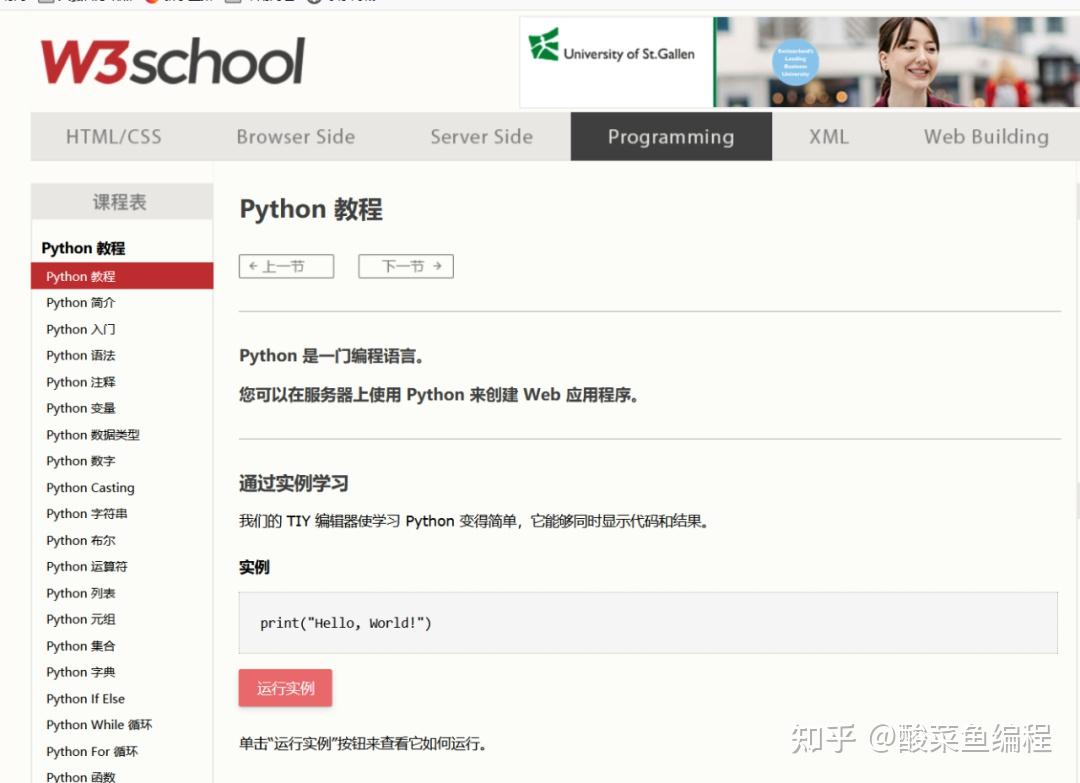
Task: Click the 下一节 next button
Action: coord(405,266)
